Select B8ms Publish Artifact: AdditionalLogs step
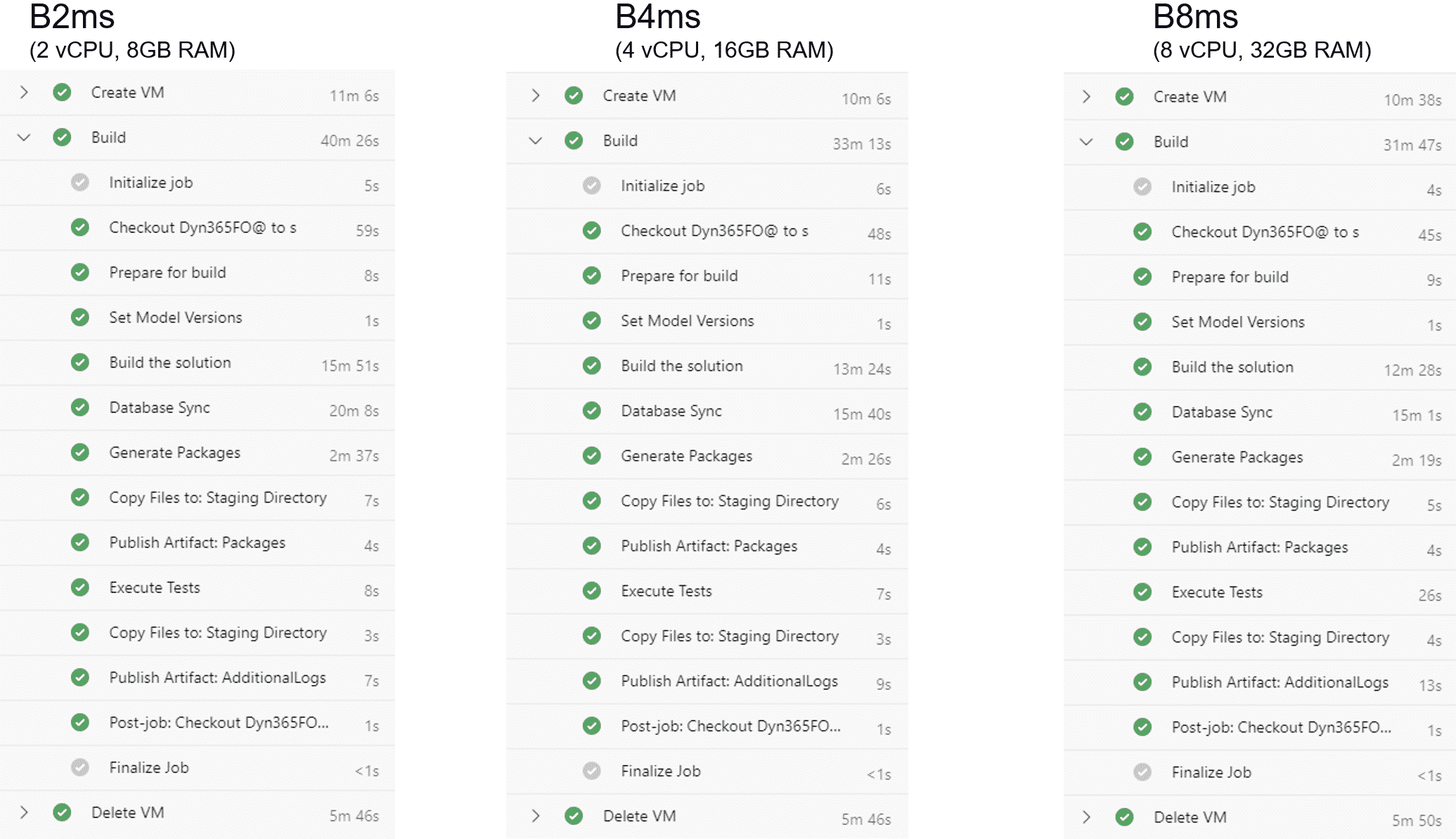 (1259, 682)
